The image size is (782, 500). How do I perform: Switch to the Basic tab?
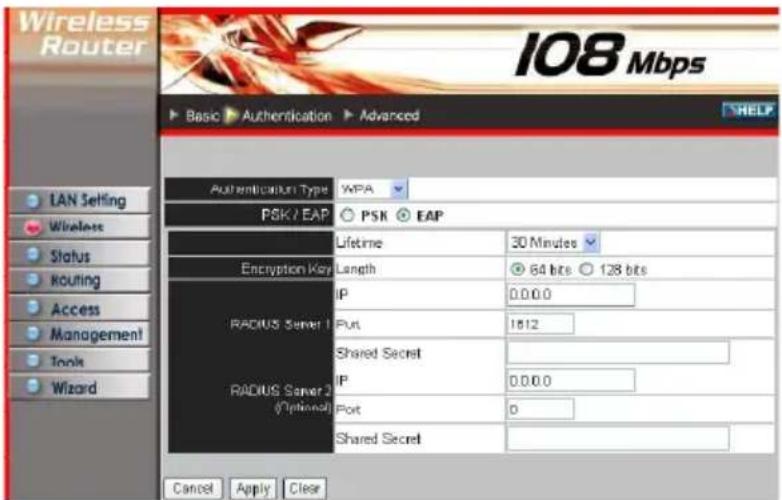(202, 116)
